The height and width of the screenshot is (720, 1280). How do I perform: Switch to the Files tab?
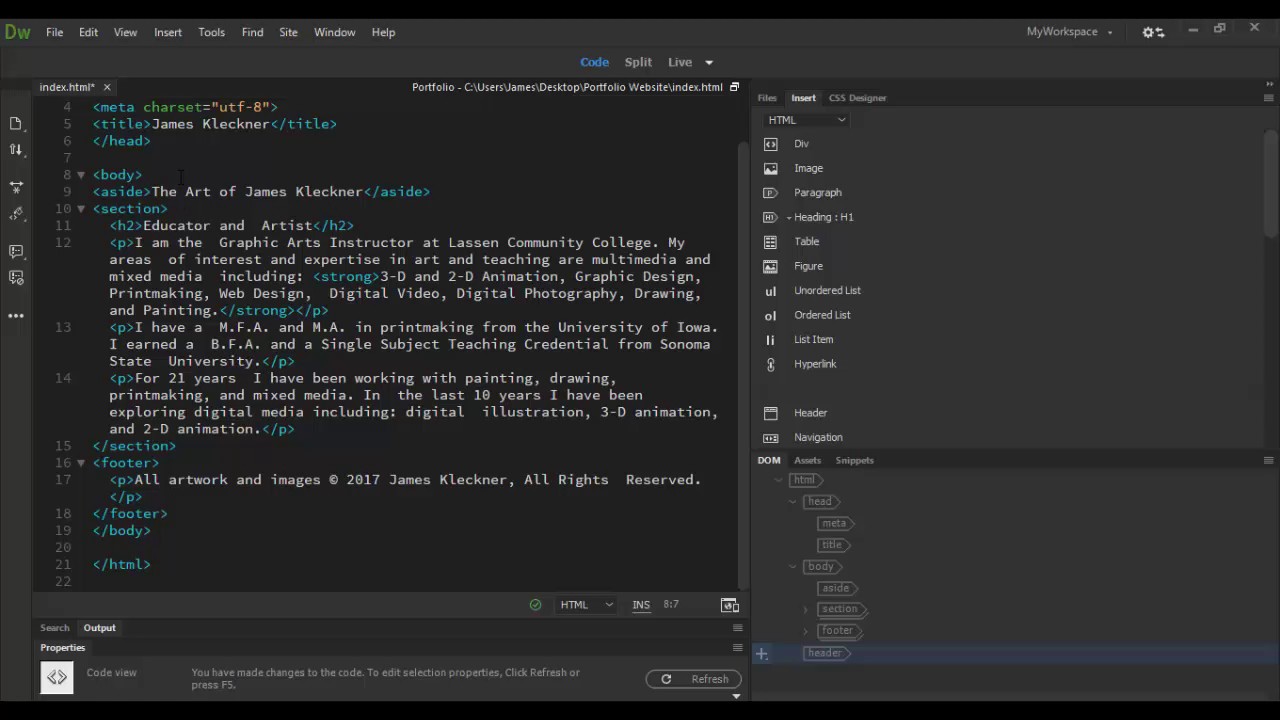767,98
